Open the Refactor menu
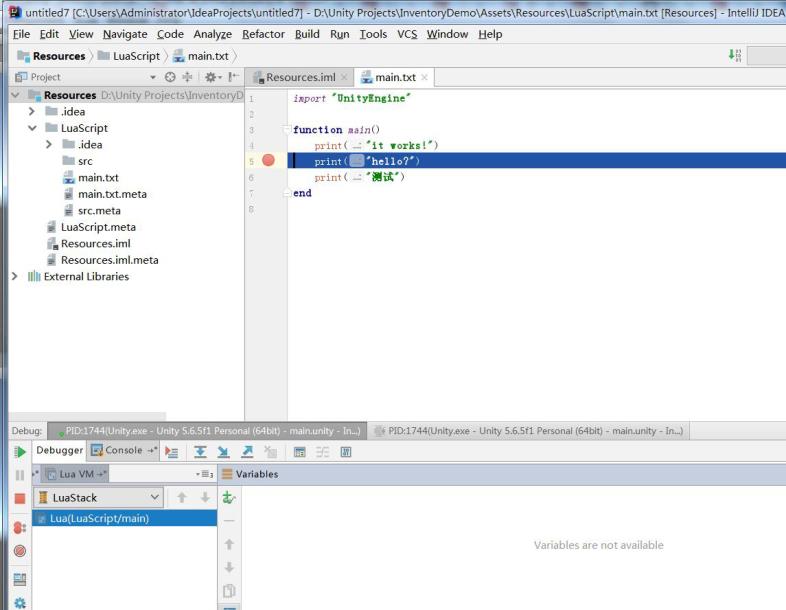The height and width of the screenshot is (610, 786). point(263,34)
